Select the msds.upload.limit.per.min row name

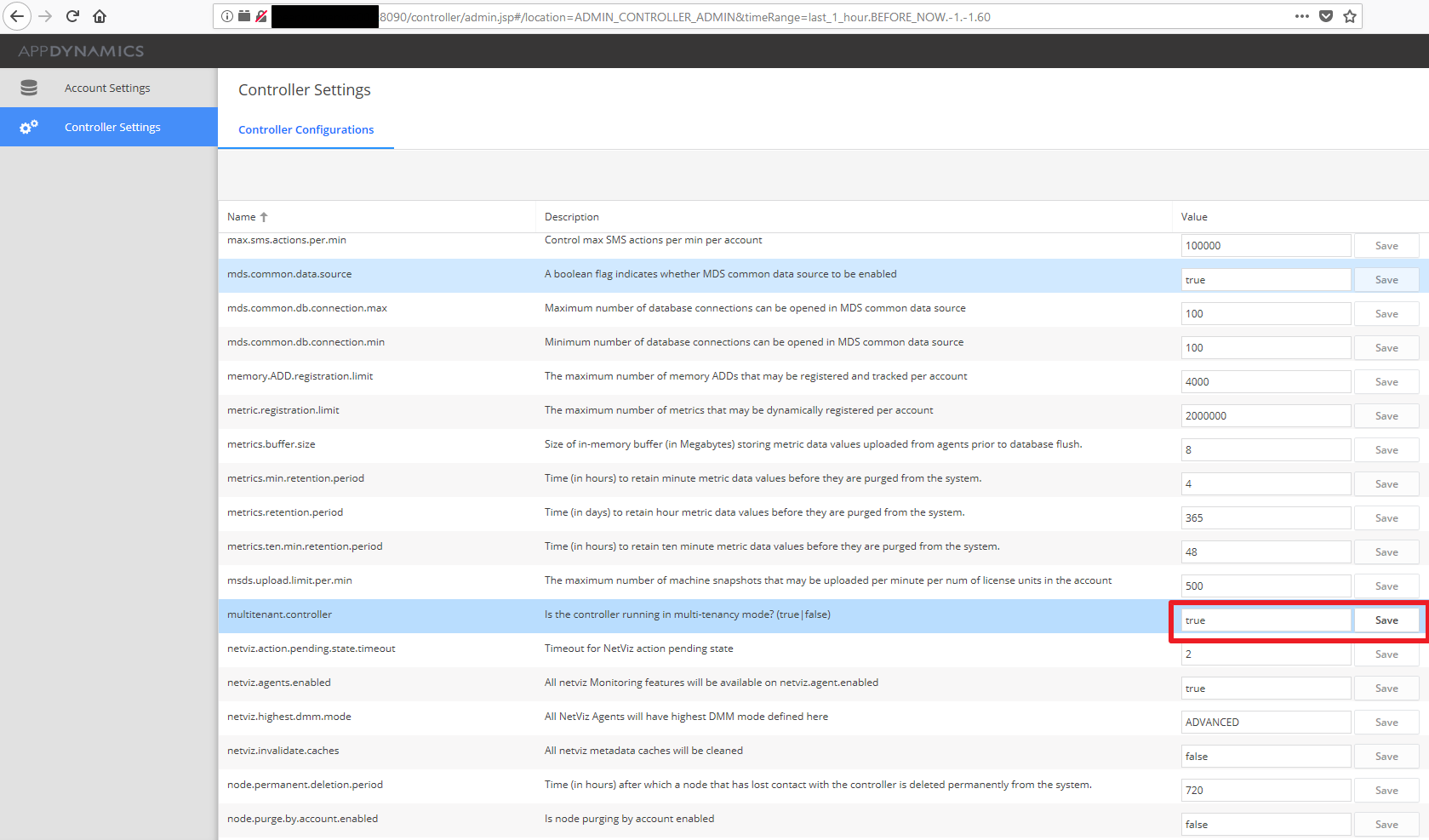289,580
